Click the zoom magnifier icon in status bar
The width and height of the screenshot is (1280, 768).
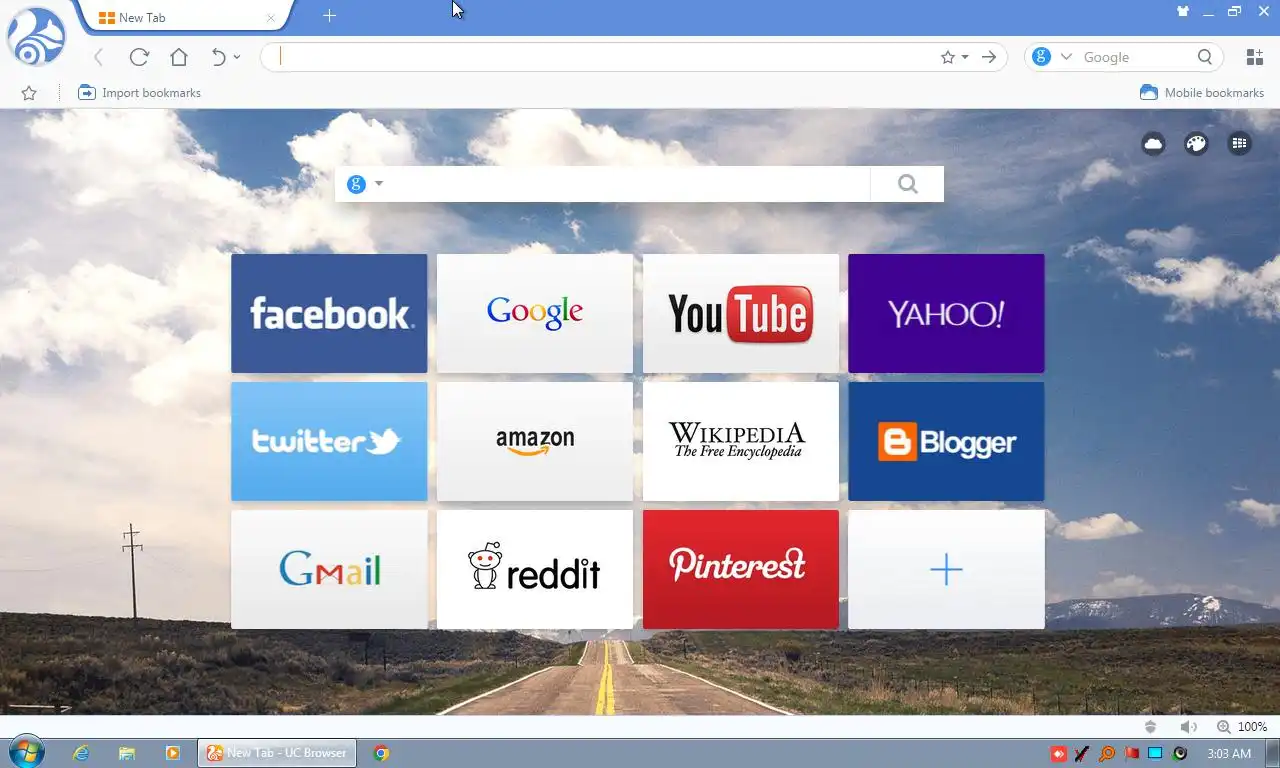tap(1223, 727)
